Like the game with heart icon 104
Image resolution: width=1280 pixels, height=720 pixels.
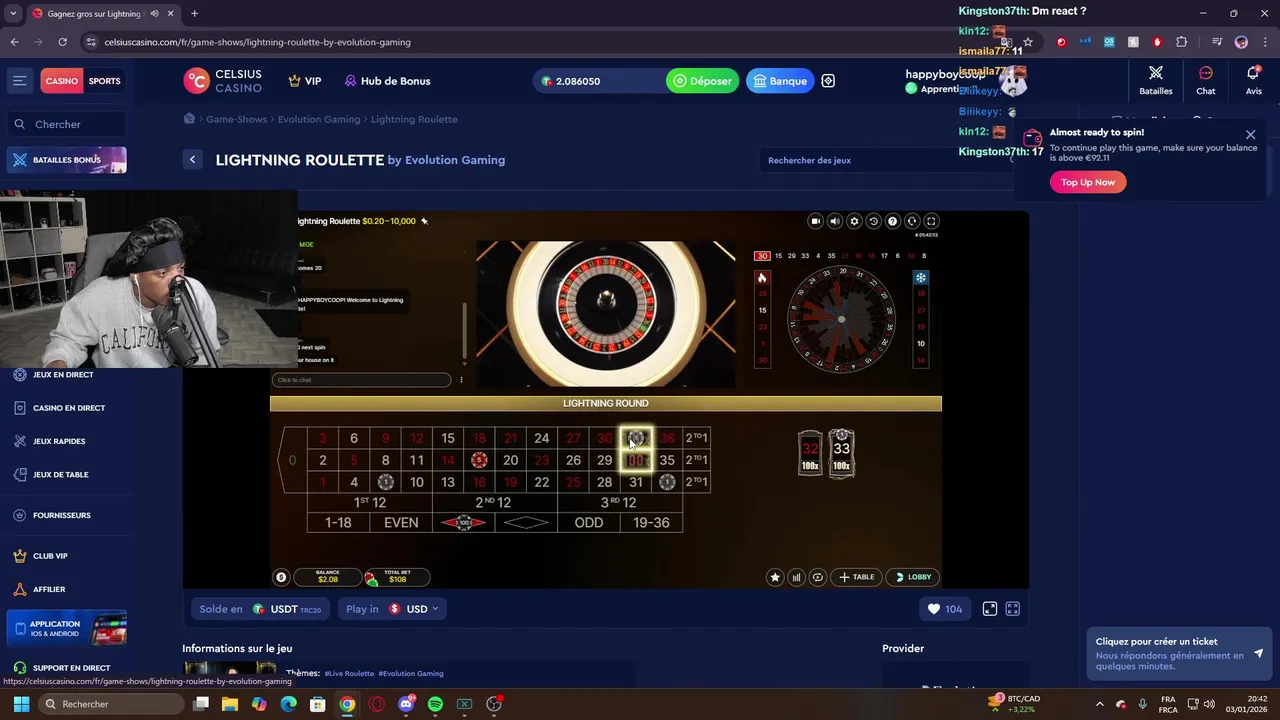click(944, 609)
